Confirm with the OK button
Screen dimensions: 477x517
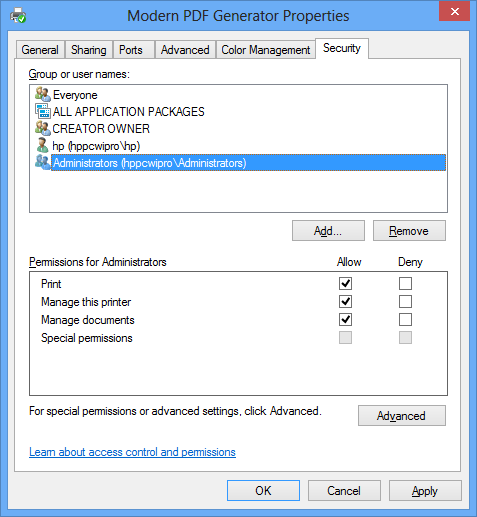tap(263, 490)
